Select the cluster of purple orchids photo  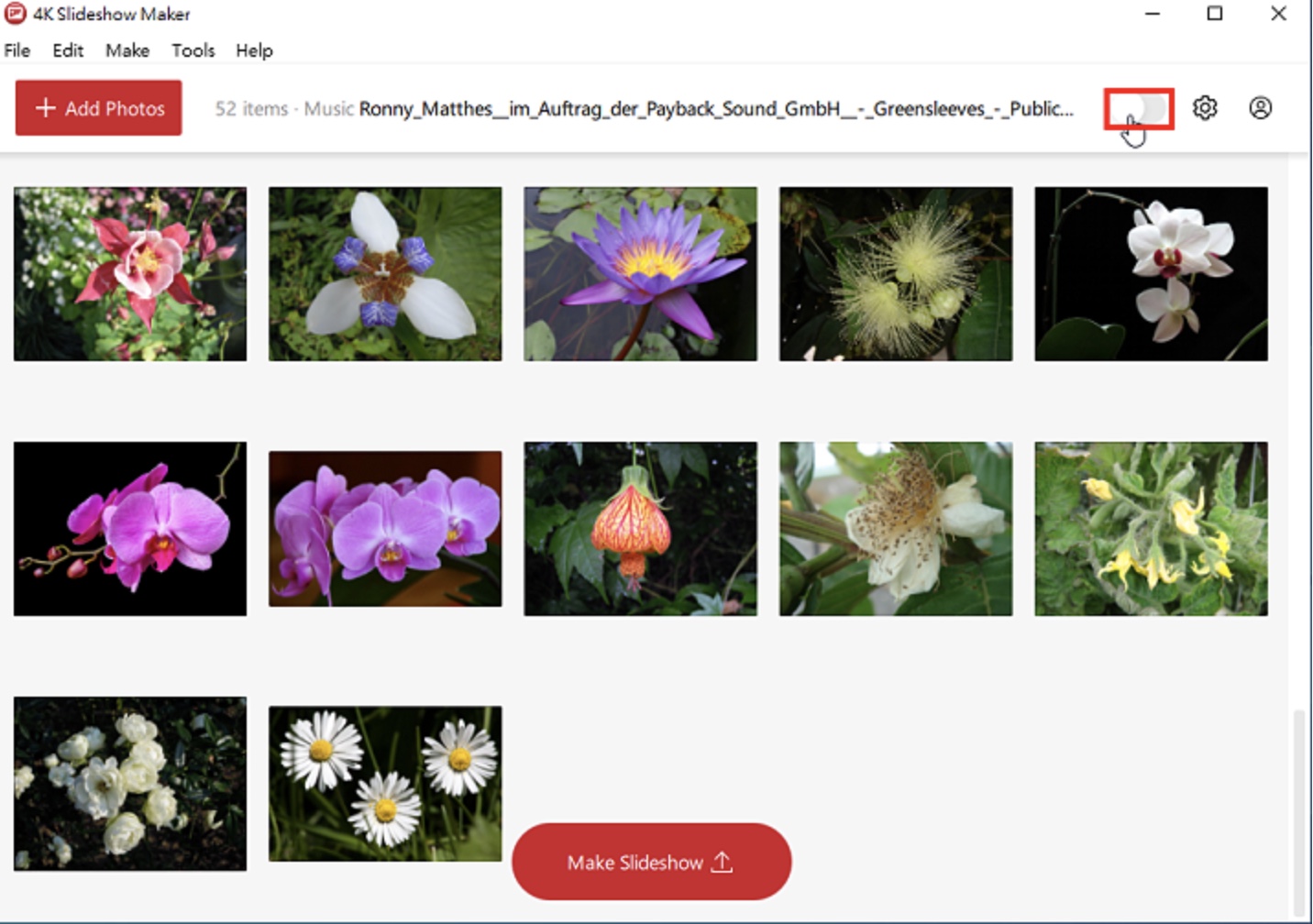click(x=385, y=529)
